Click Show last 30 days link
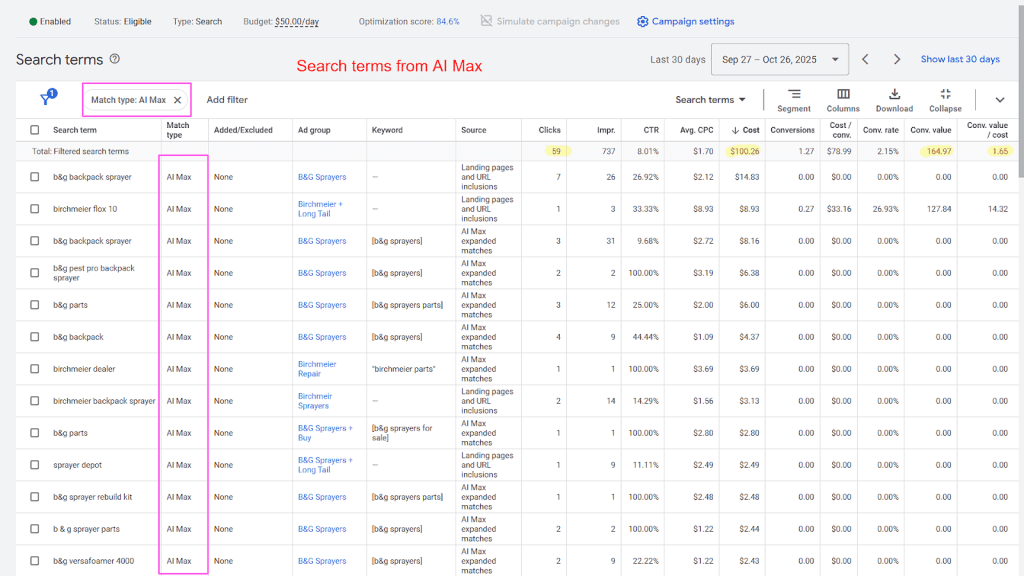This screenshot has height=576, width=1024. pyautogui.click(x=960, y=59)
